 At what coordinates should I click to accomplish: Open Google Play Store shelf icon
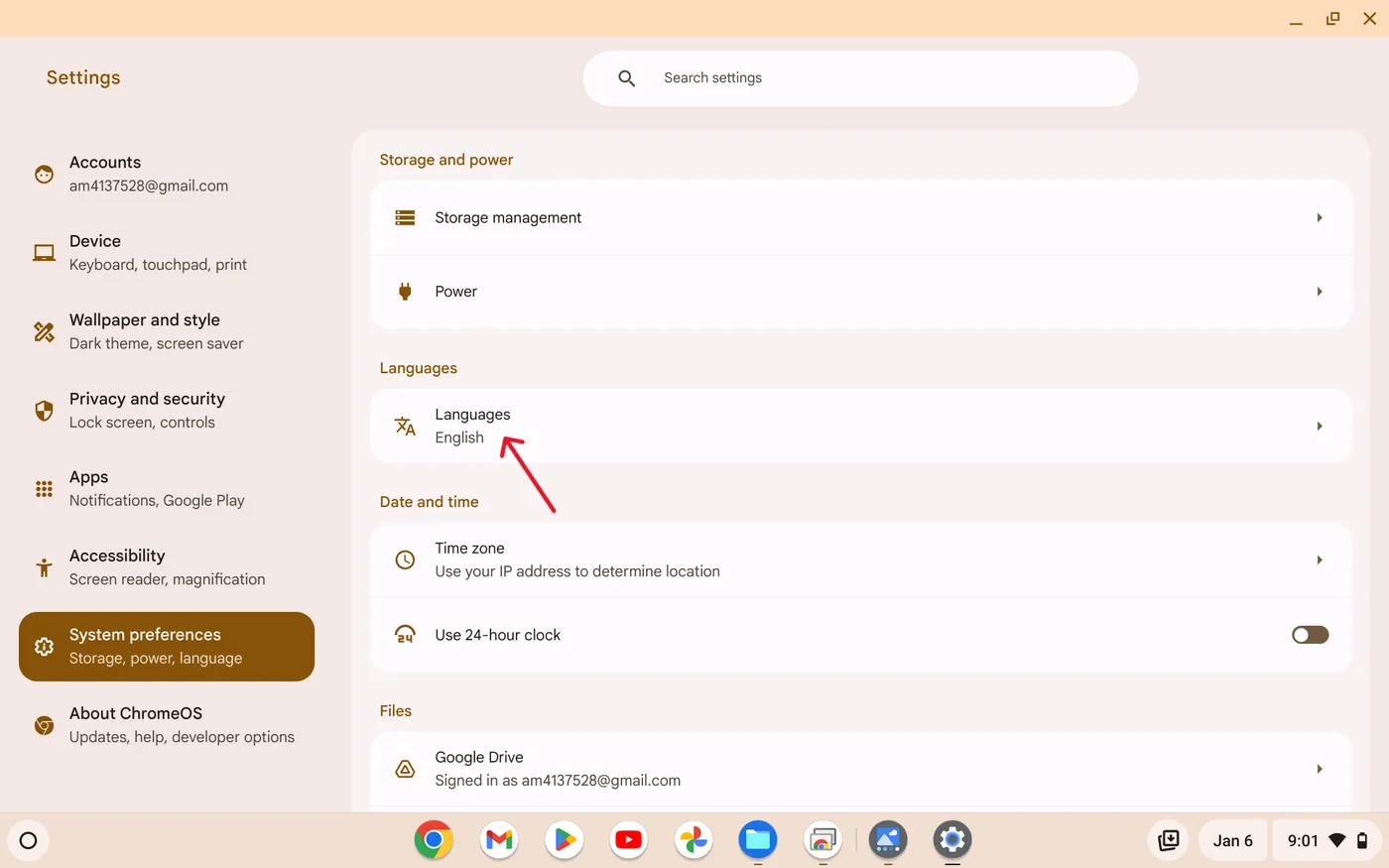coord(564,840)
